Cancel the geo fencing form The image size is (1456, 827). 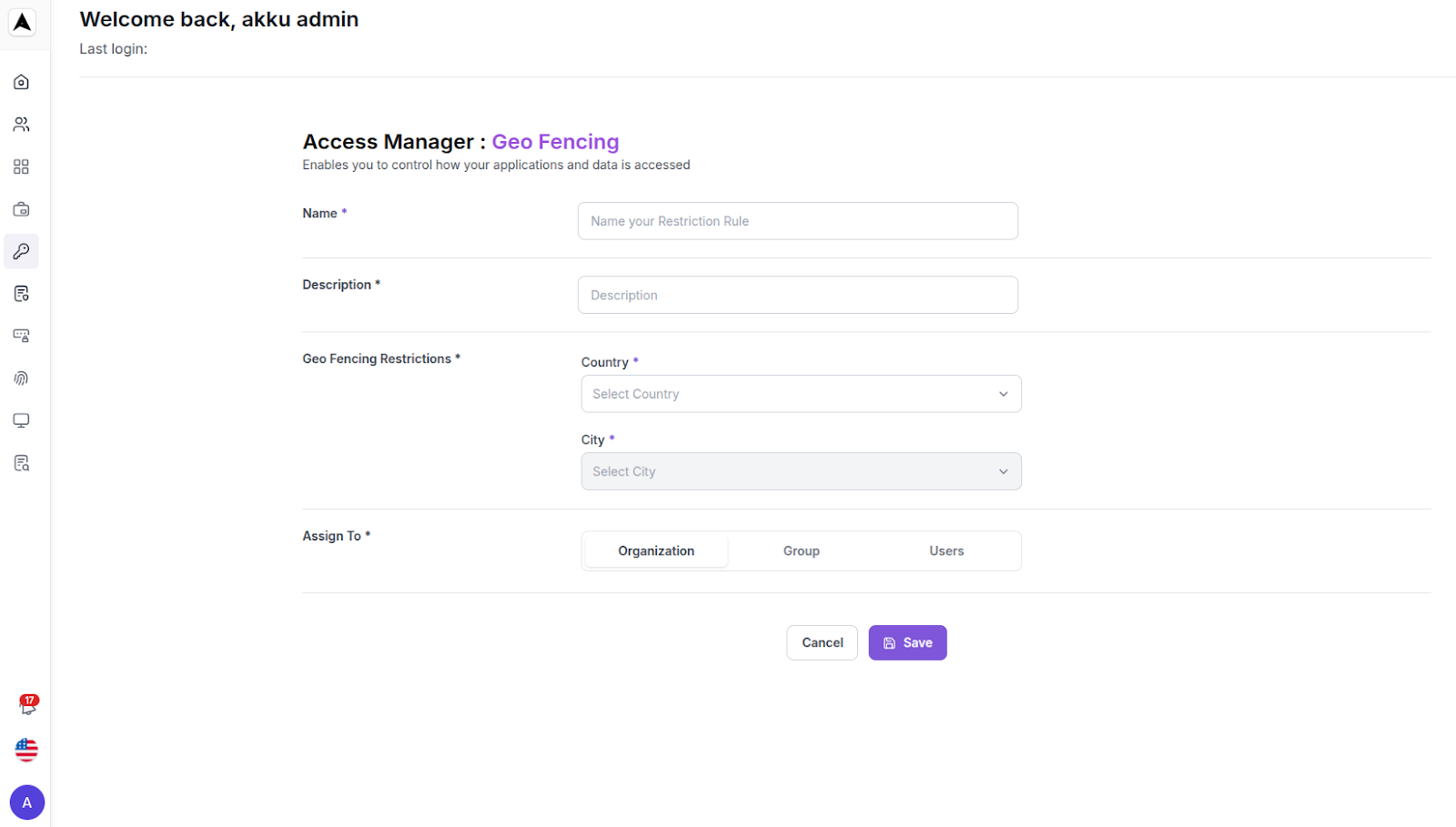(x=822, y=642)
